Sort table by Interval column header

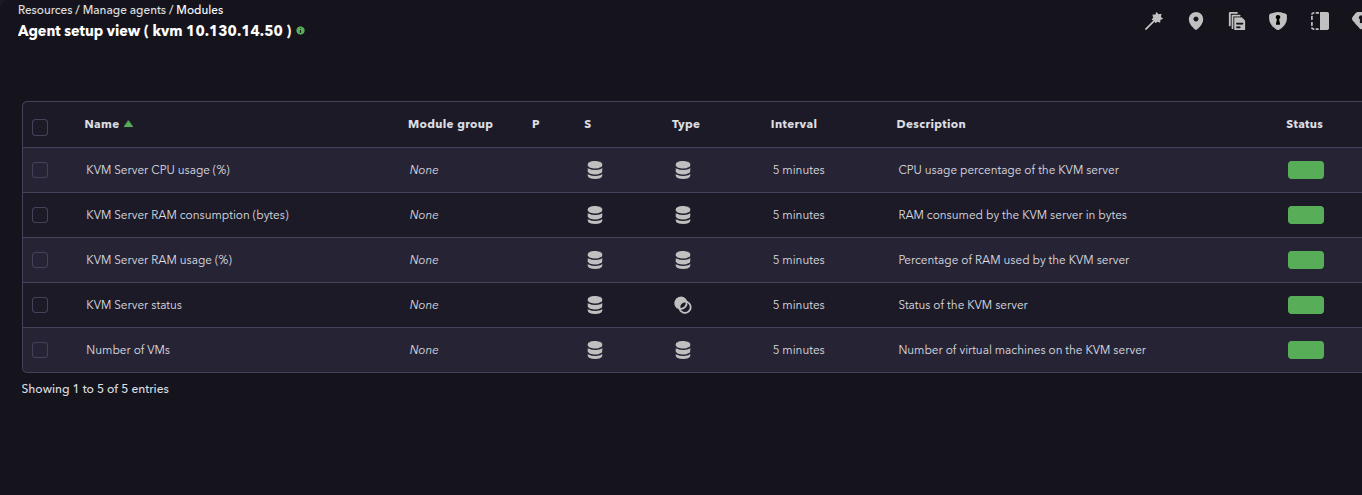click(794, 124)
